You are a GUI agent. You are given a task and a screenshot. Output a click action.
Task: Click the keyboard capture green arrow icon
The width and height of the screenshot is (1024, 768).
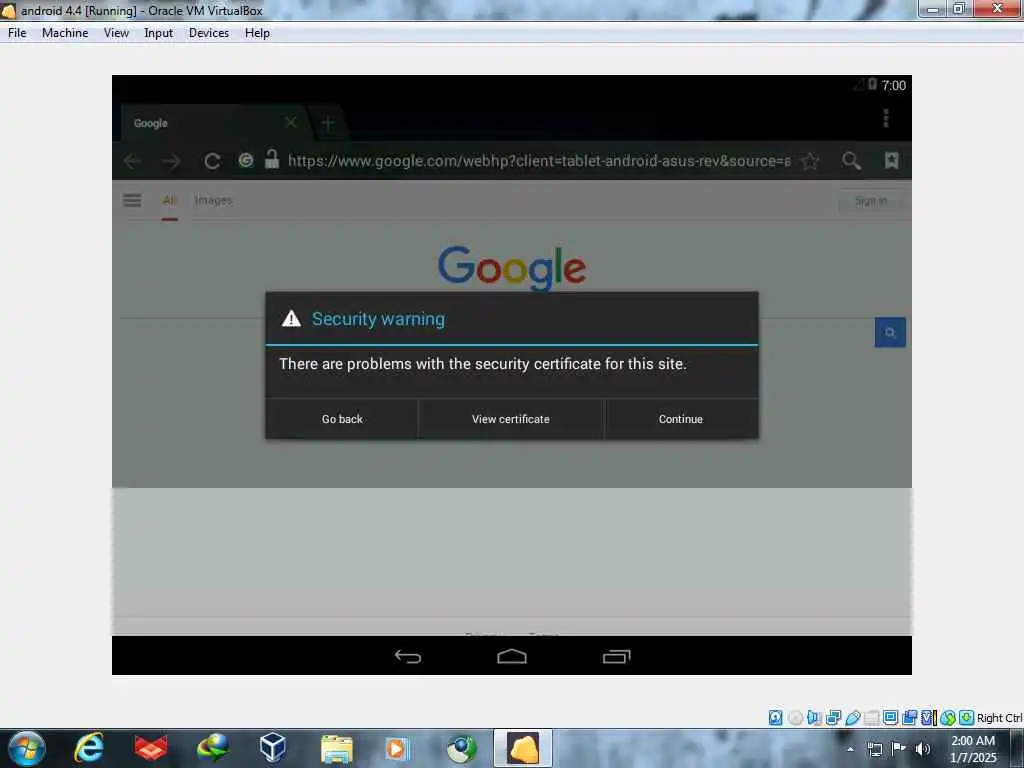pos(967,718)
